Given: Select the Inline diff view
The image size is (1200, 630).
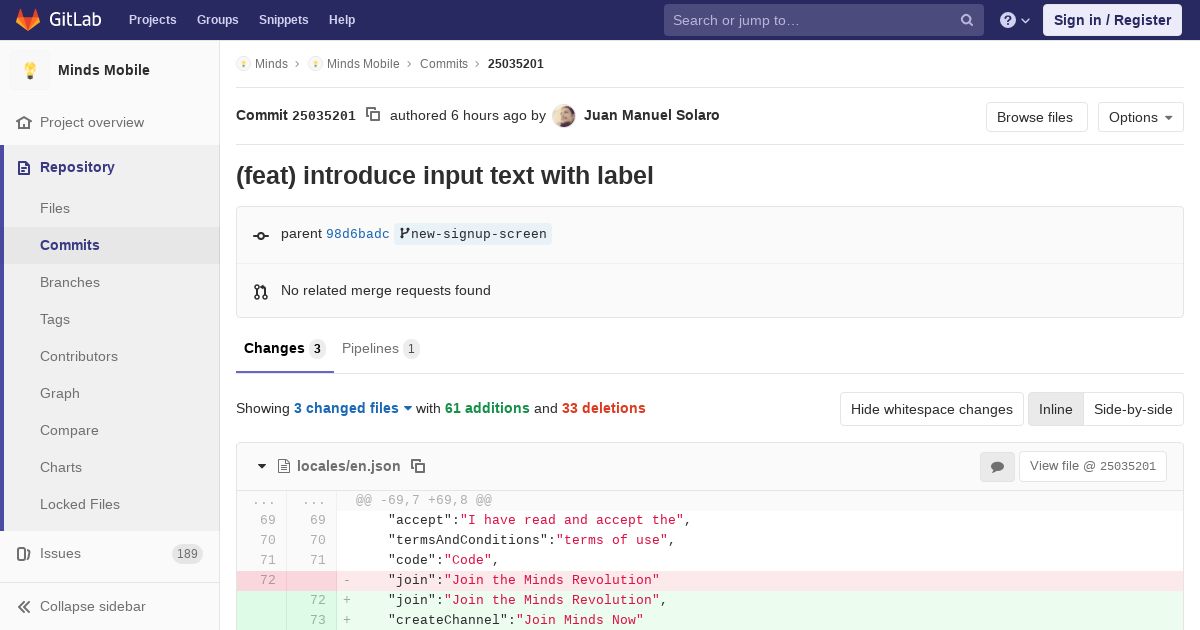Looking at the screenshot, I should coord(1055,409).
